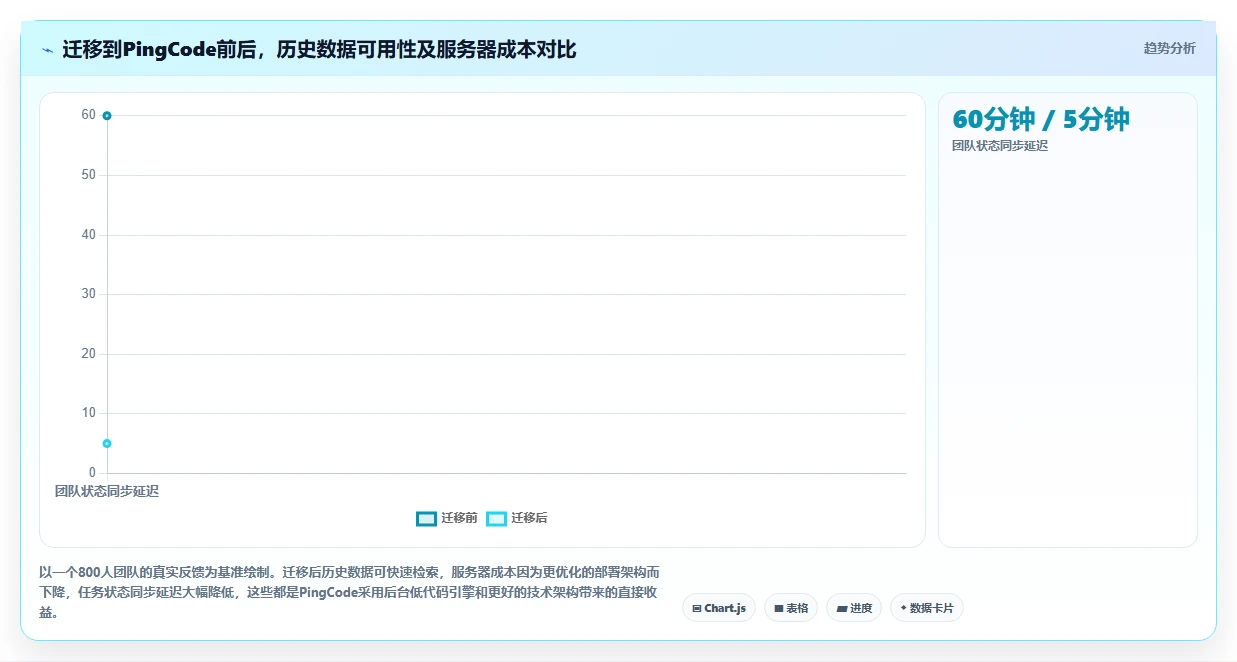Click the 迁移后 legend color box
Image resolution: width=1237 pixels, height=662 pixels.
click(496, 518)
